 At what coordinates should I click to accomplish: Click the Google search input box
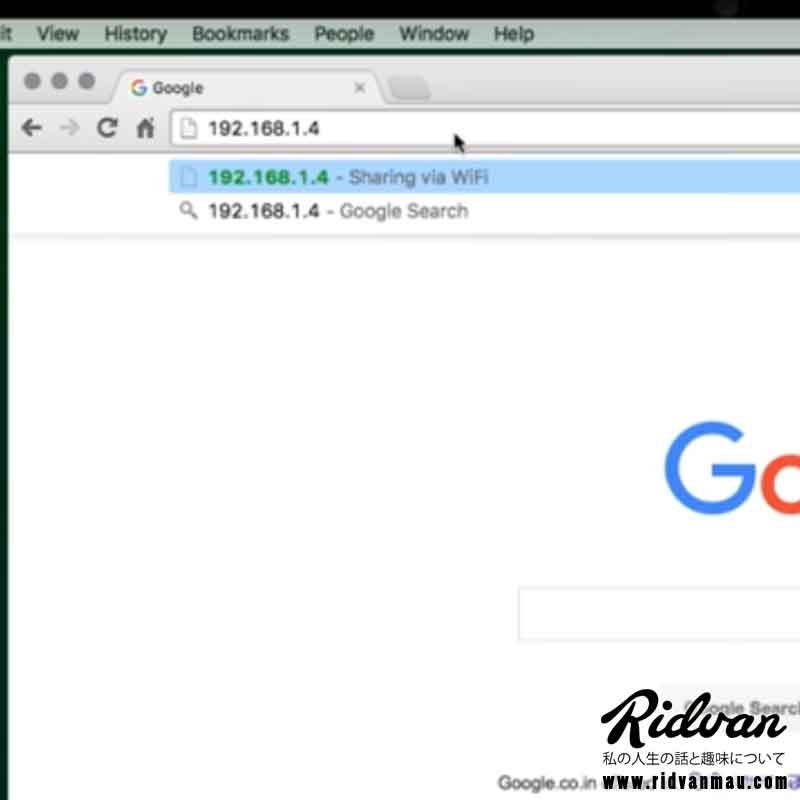click(x=659, y=613)
